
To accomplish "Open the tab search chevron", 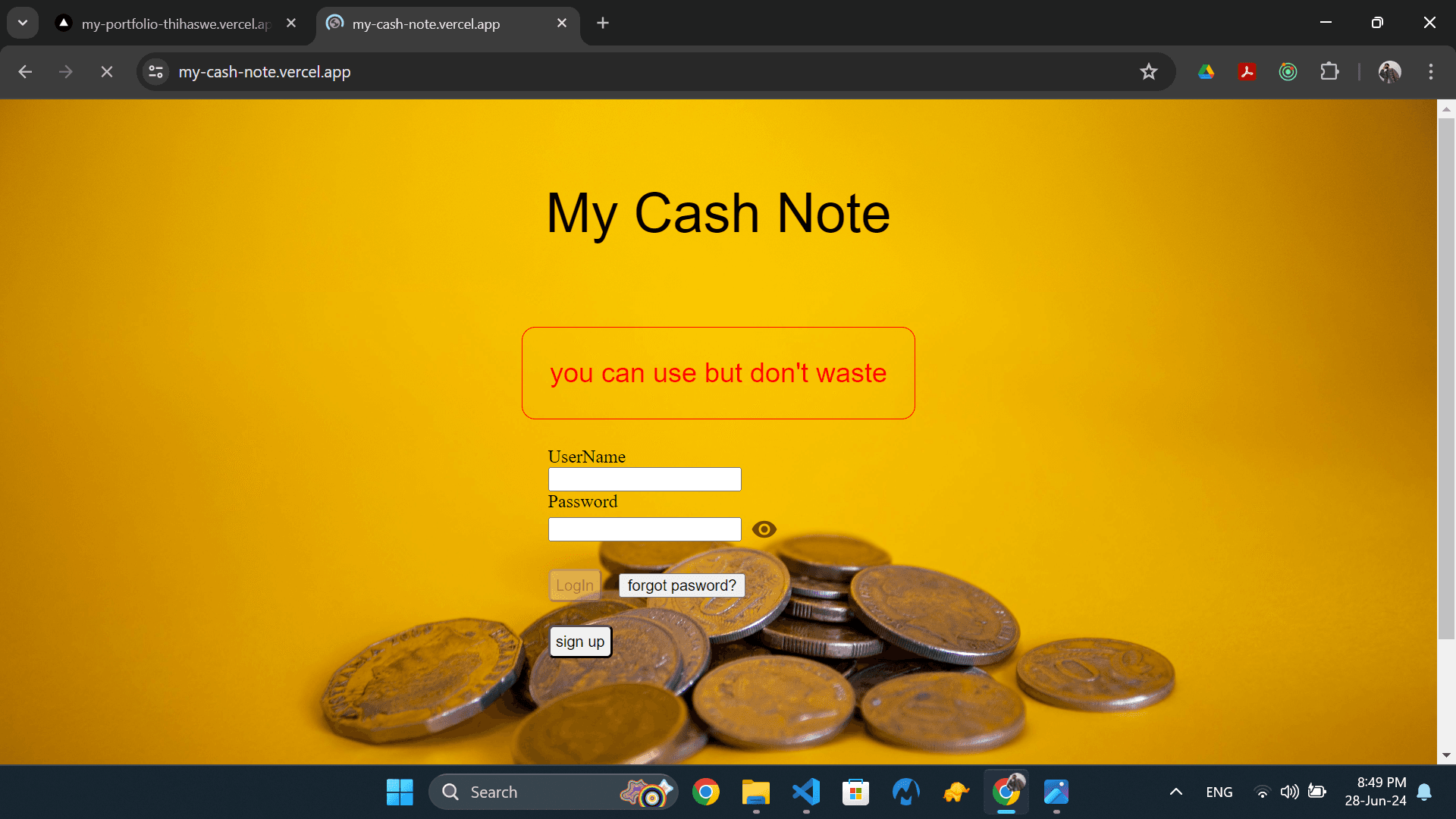I will coord(22,22).
